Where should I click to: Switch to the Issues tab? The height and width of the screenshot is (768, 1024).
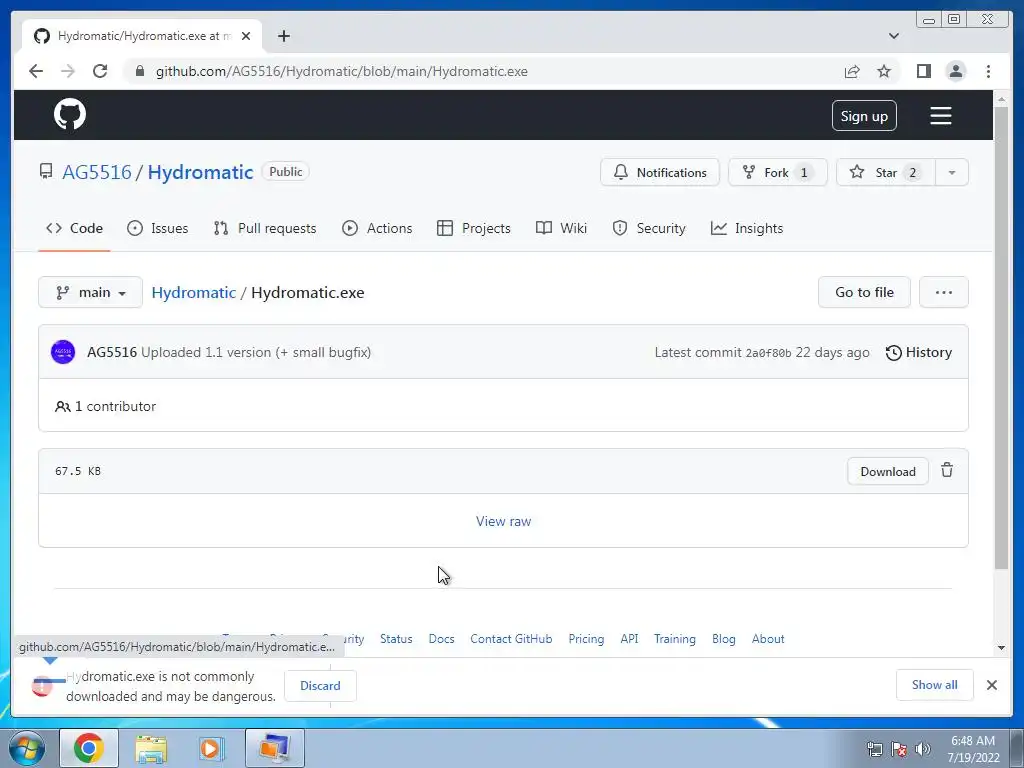pyautogui.click(x=157, y=228)
